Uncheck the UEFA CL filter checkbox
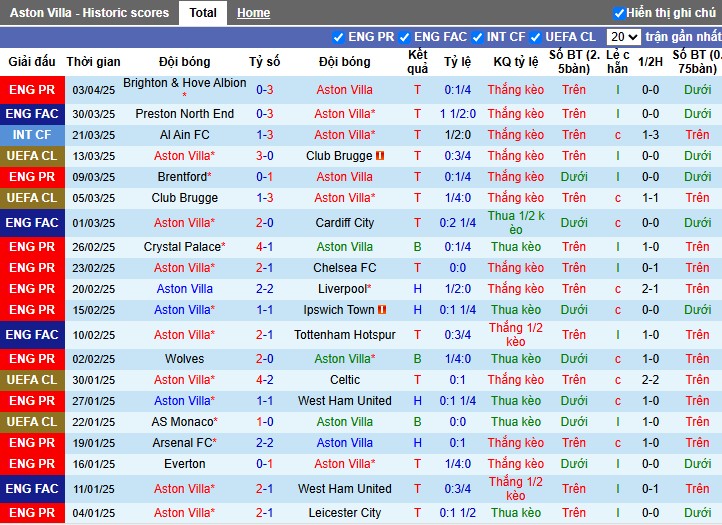The image size is (722, 525). (536, 37)
